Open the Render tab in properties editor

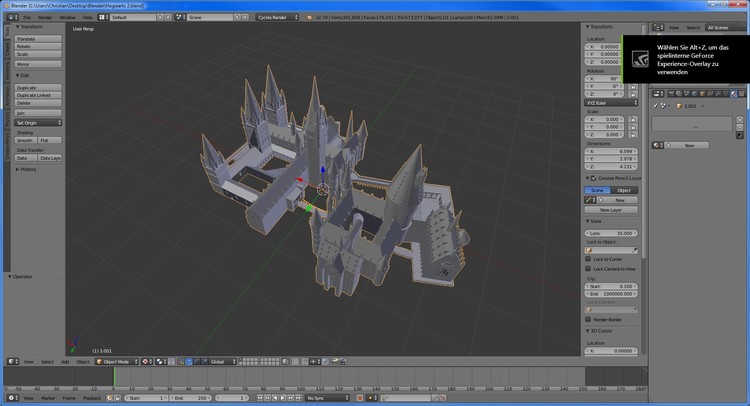click(x=671, y=94)
